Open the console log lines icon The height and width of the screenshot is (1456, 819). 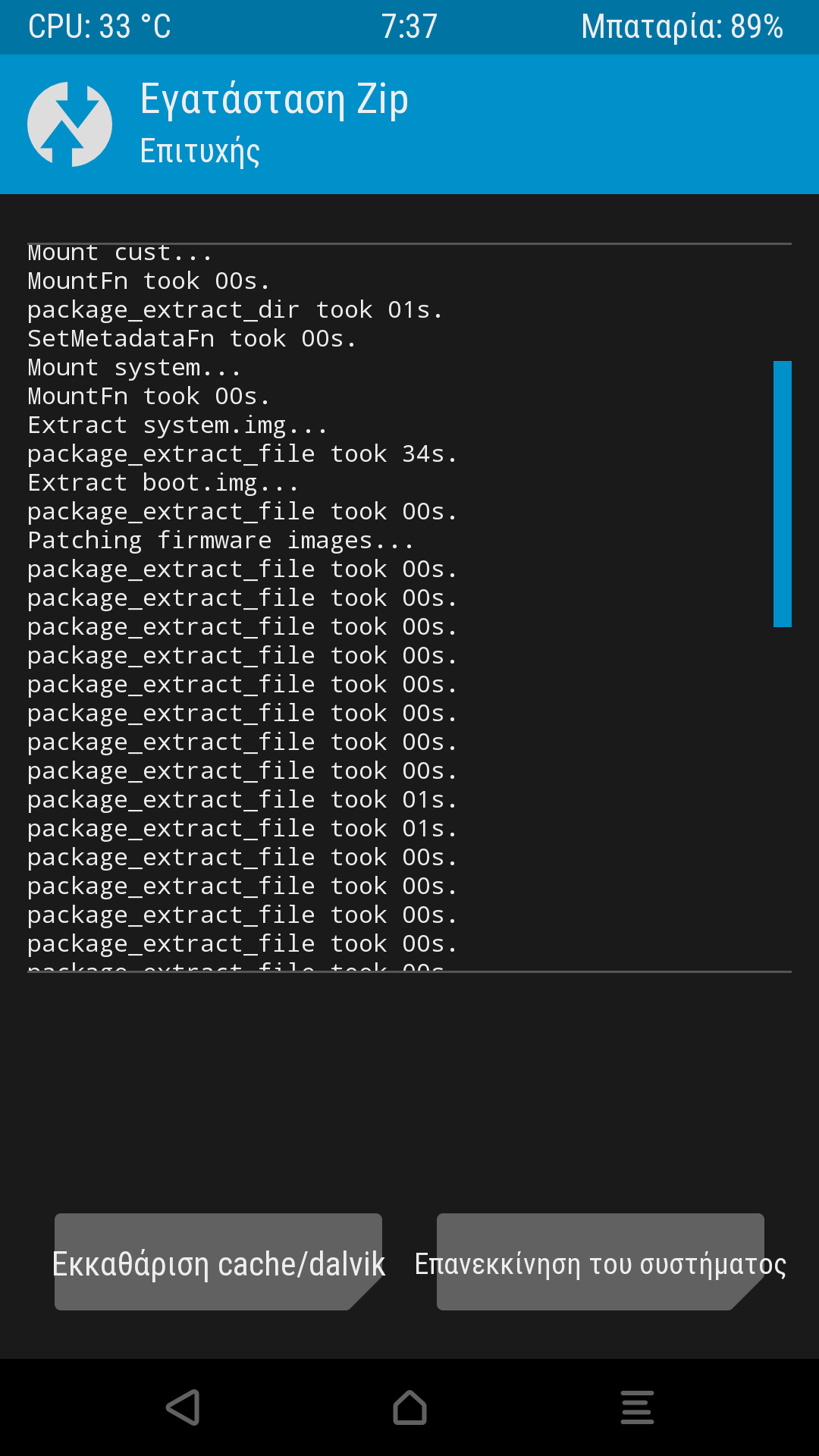pyautogui.click(x=637, y=1407)
